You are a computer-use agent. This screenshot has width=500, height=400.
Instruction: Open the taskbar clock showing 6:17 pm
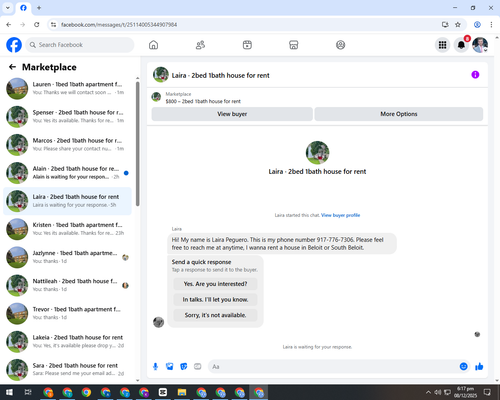point(465,392)
